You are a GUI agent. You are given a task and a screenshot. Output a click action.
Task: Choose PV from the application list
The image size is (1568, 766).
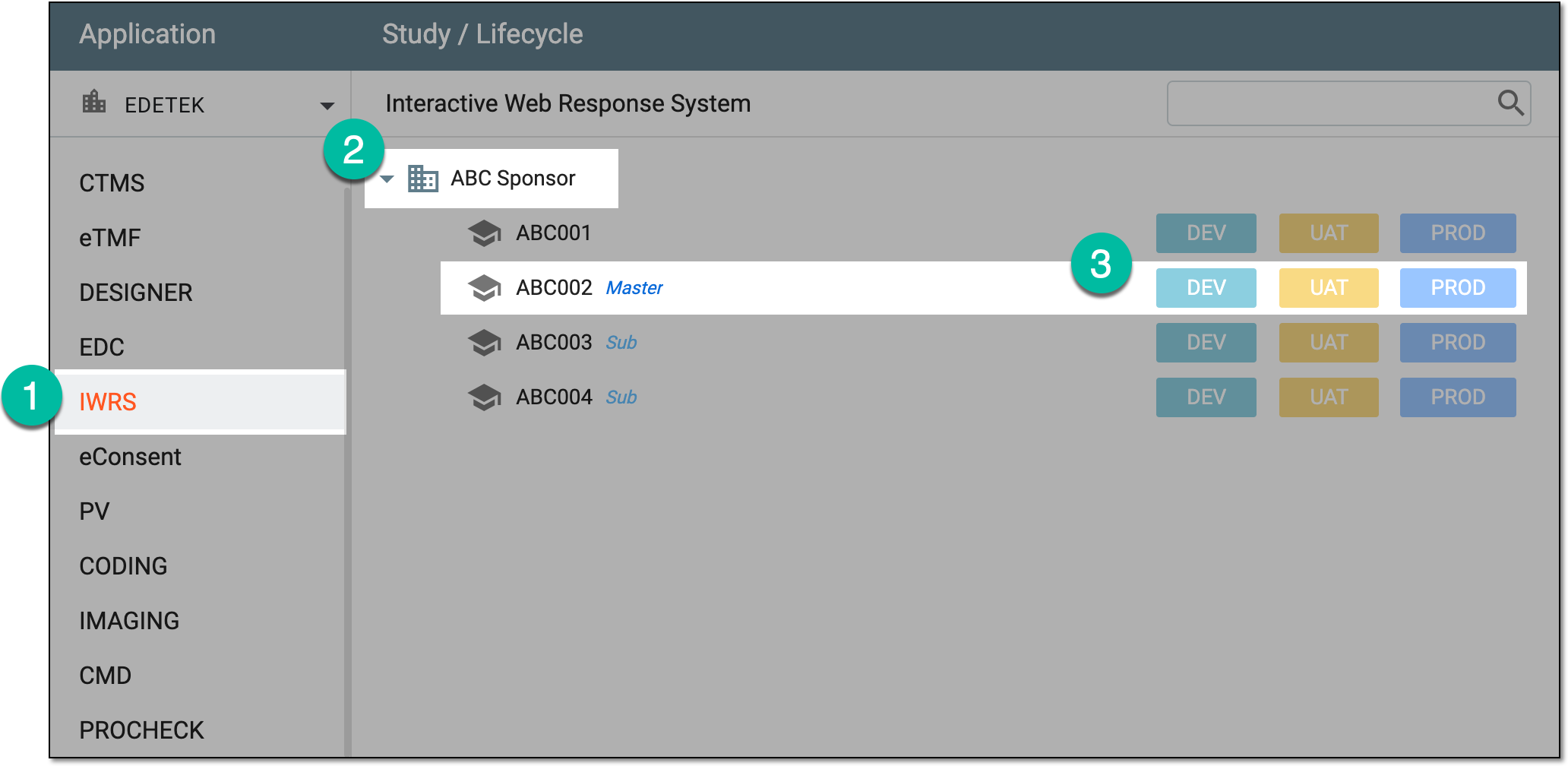94,511
